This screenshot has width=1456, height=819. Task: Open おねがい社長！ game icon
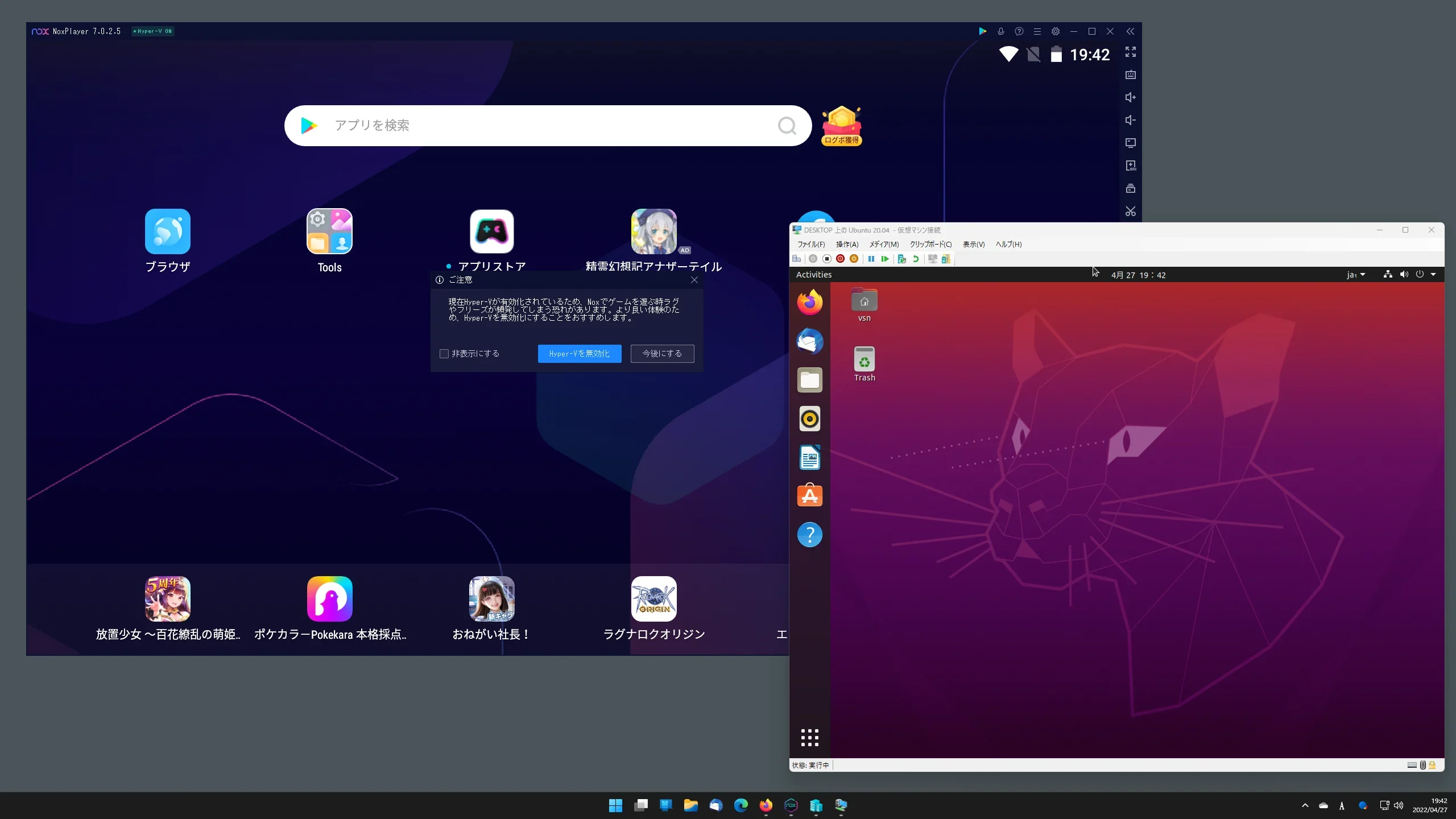[492, 599]
